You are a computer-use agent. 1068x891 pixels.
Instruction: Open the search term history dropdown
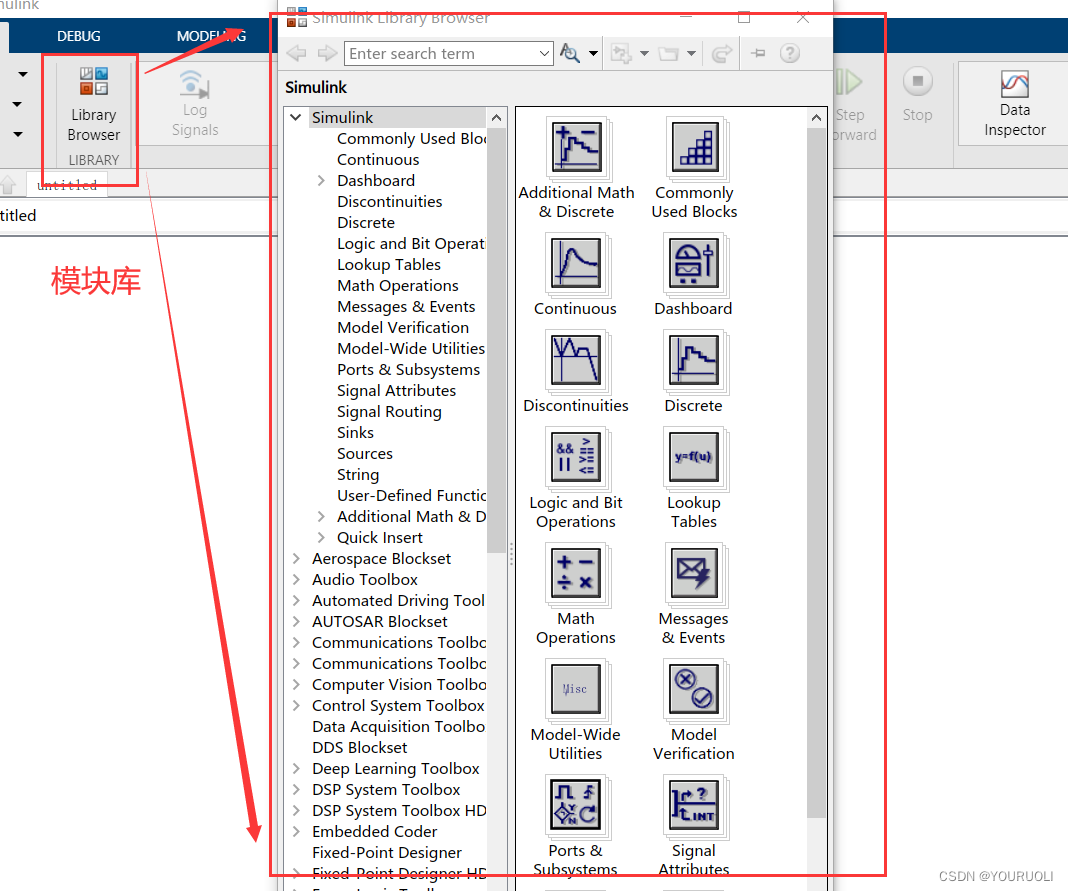pos(544,53)
